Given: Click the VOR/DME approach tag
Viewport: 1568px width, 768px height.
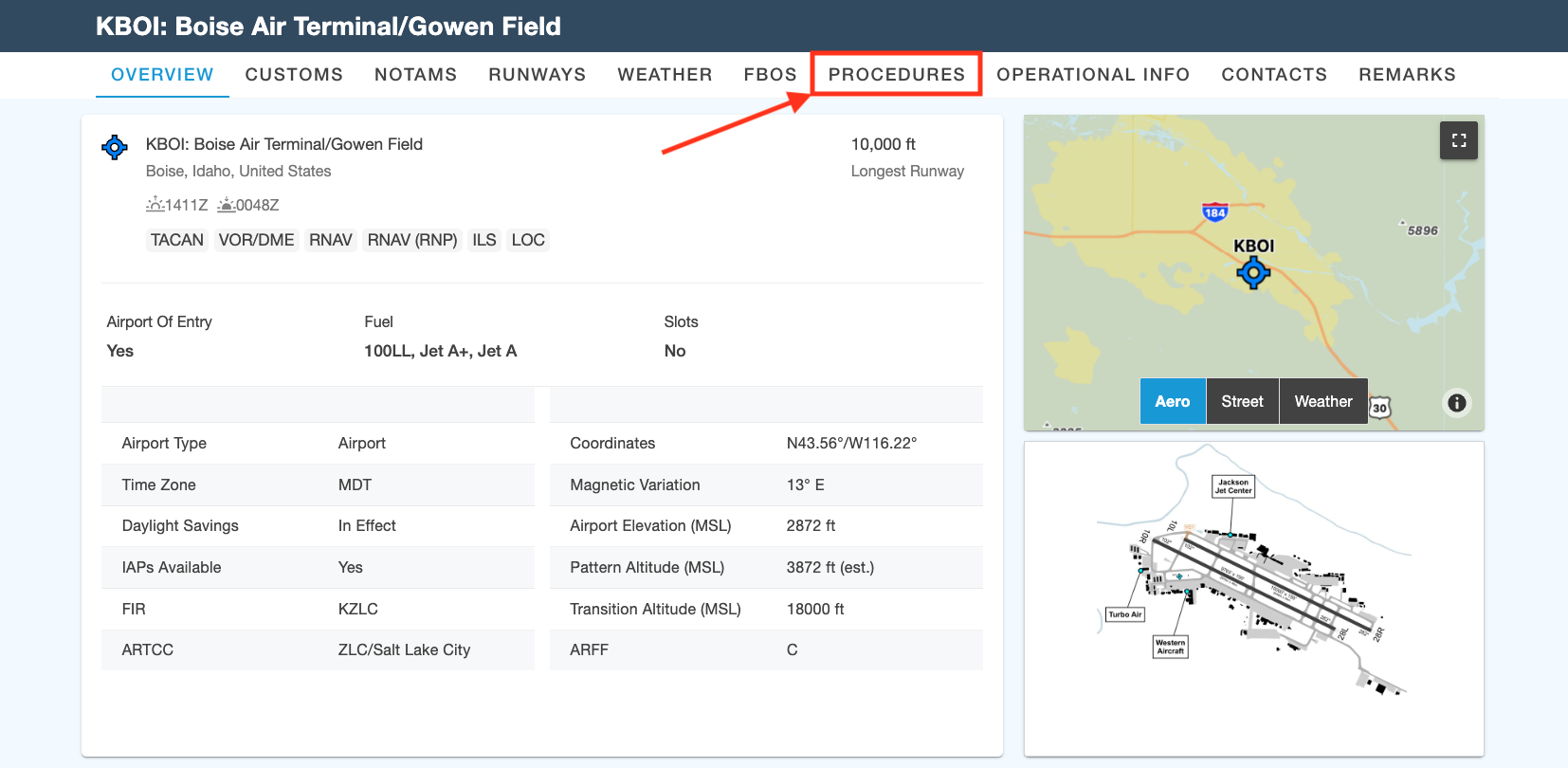Looking at the screenshot, I should click(x=256, y=240).
